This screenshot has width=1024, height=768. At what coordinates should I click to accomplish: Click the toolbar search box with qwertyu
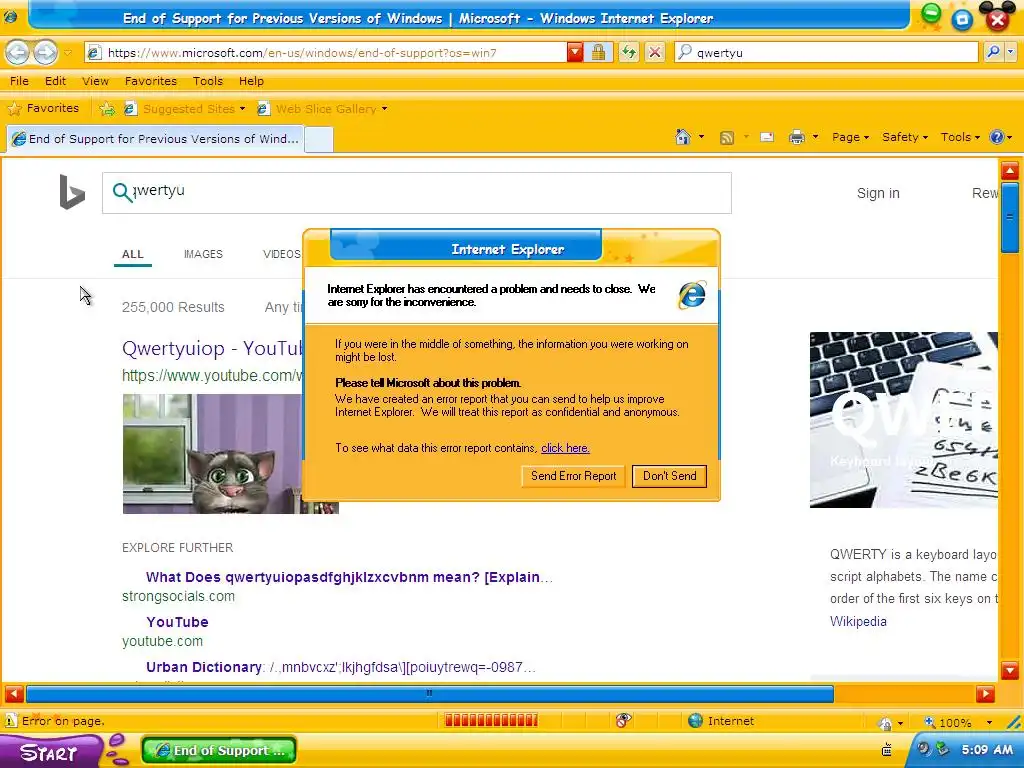pyautogui.click(x=827, y=53)
